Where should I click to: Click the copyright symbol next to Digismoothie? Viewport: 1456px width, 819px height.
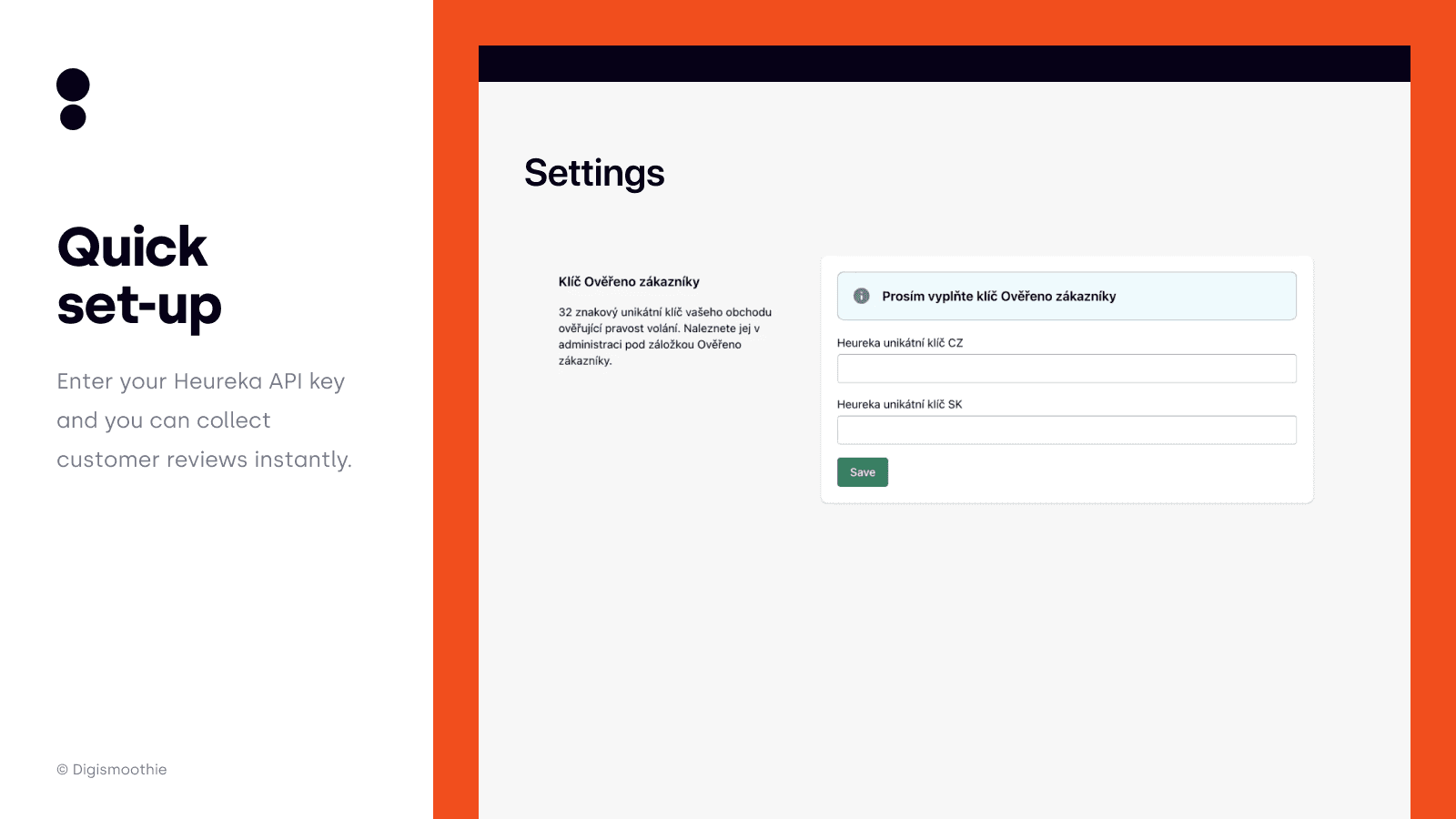[61, 769]
